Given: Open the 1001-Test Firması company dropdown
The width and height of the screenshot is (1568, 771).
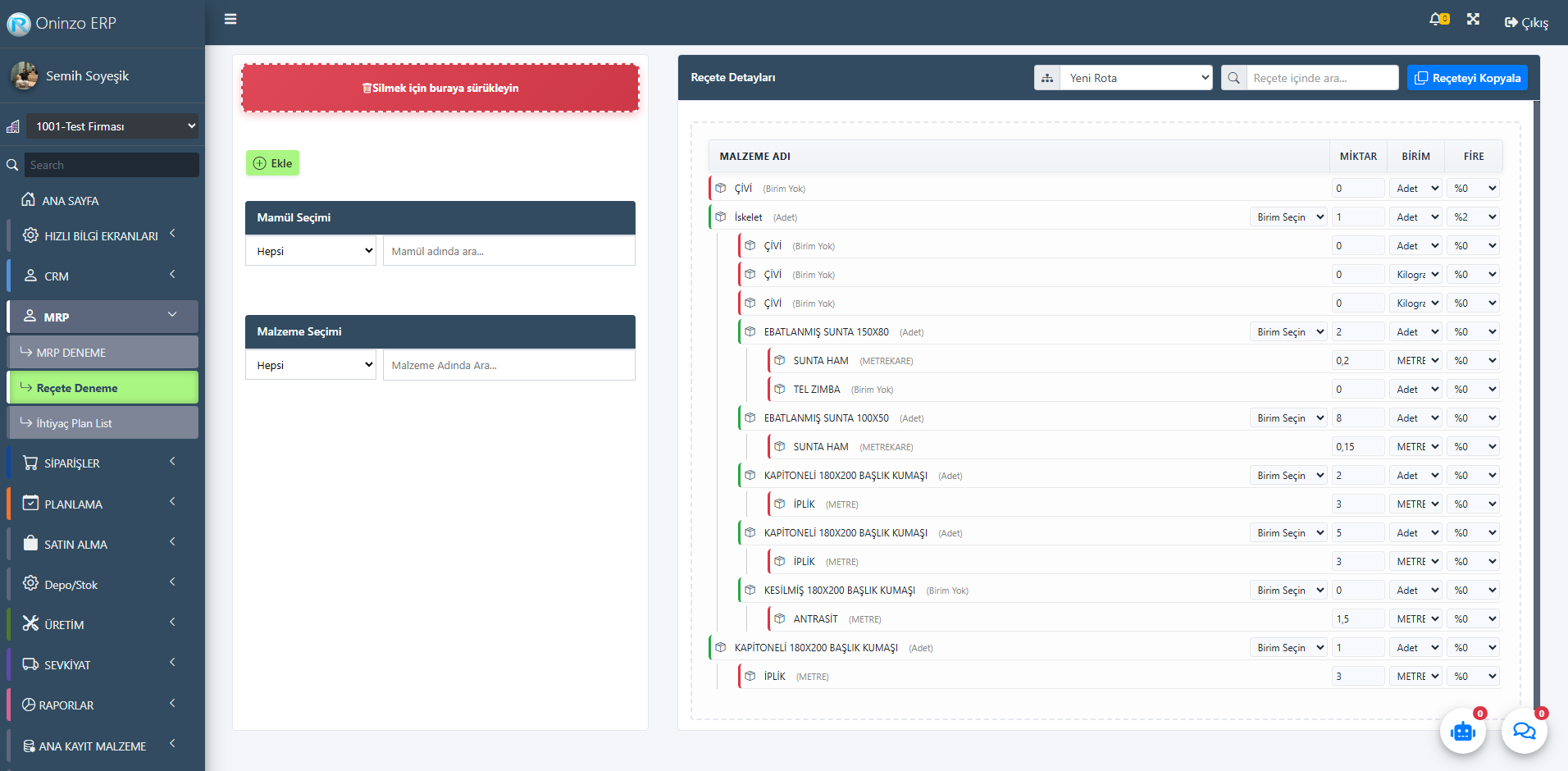Looking at the screenshot, I should pos(112,126).
